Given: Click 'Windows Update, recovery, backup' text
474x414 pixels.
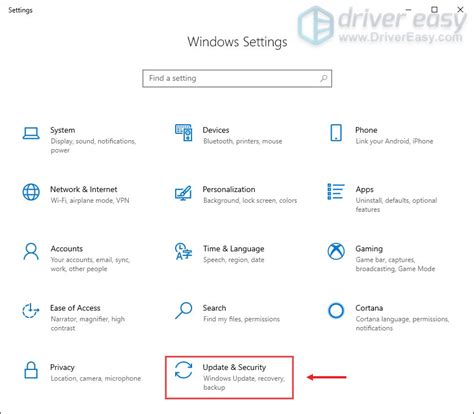Looking at the screenshot, I should pos(244,383).
